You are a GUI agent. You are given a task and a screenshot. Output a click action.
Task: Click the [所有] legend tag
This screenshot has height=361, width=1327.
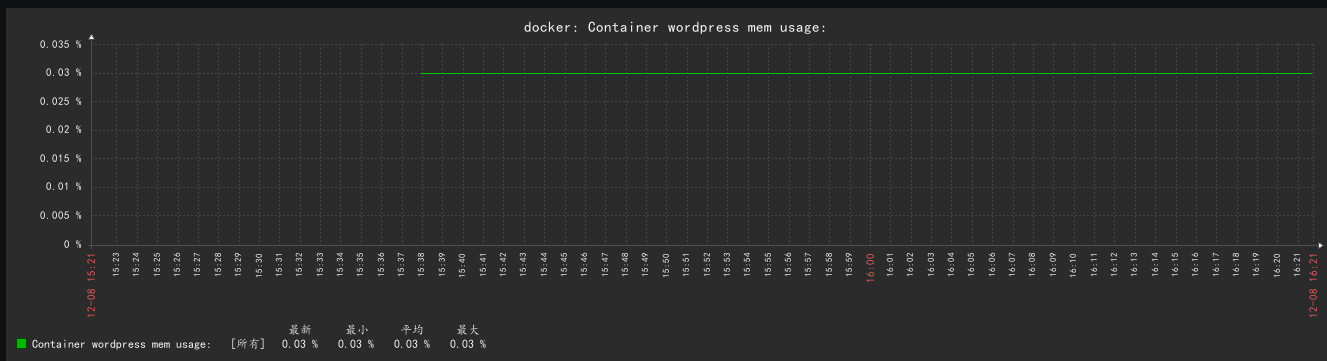tap(247, 344)
